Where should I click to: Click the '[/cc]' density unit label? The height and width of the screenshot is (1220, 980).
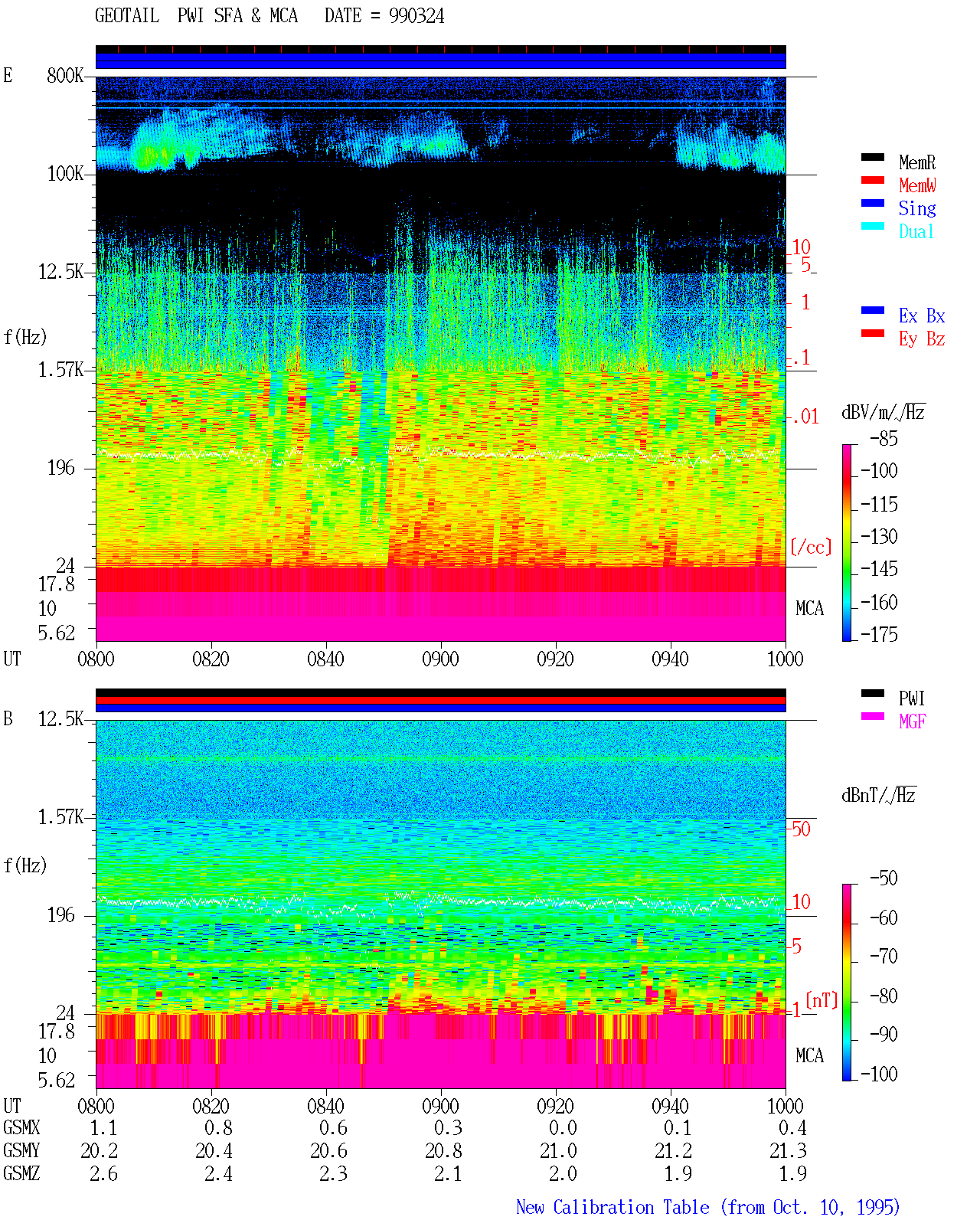[811, 547]
